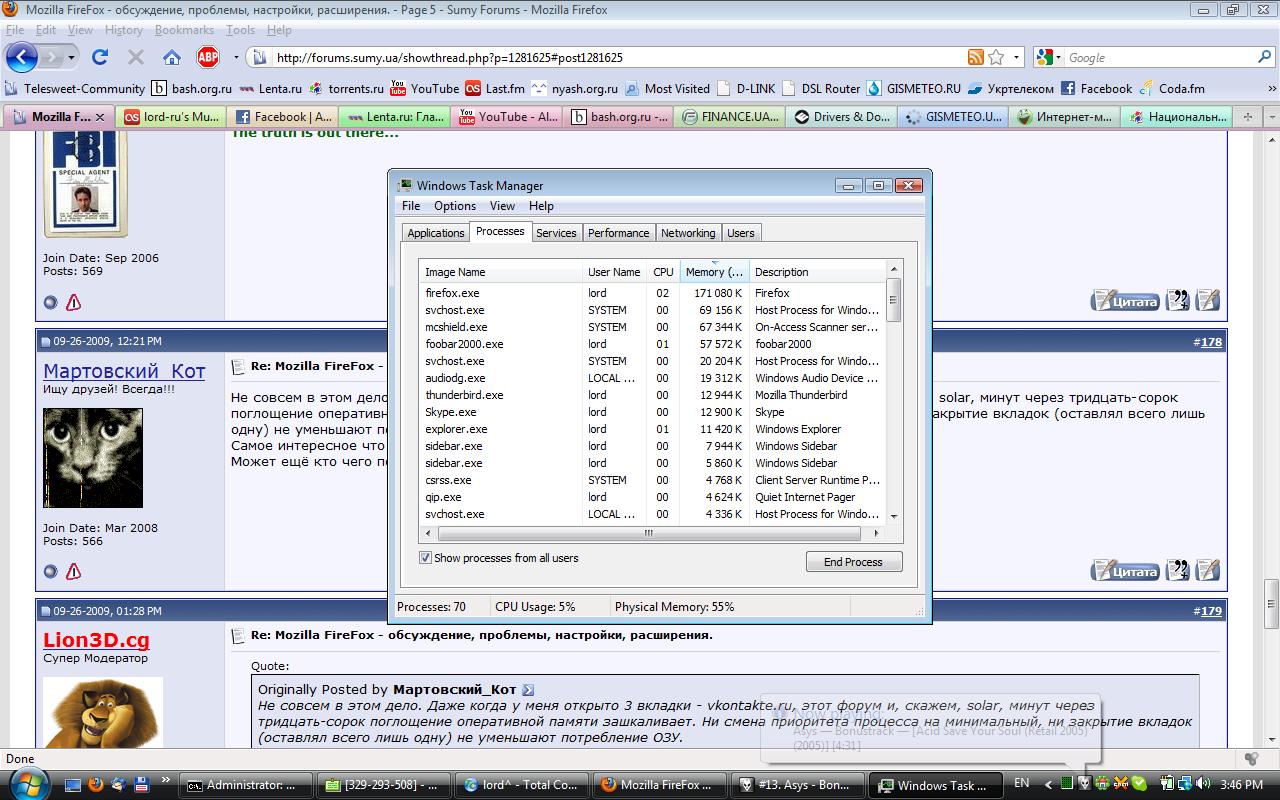
Task: Report post #178 using red warning triangle
Action: 73,571
